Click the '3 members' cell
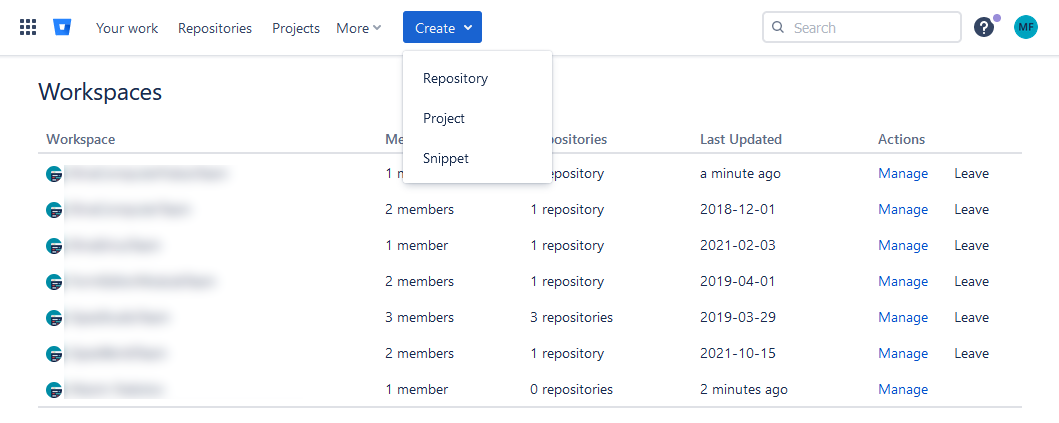 (419, 318)
